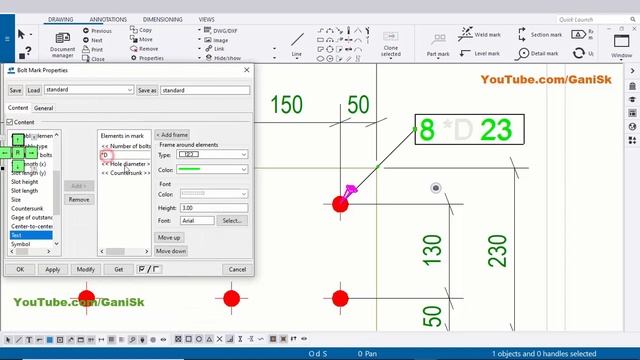Close the drawing via ribbon Close

[93, 59]
